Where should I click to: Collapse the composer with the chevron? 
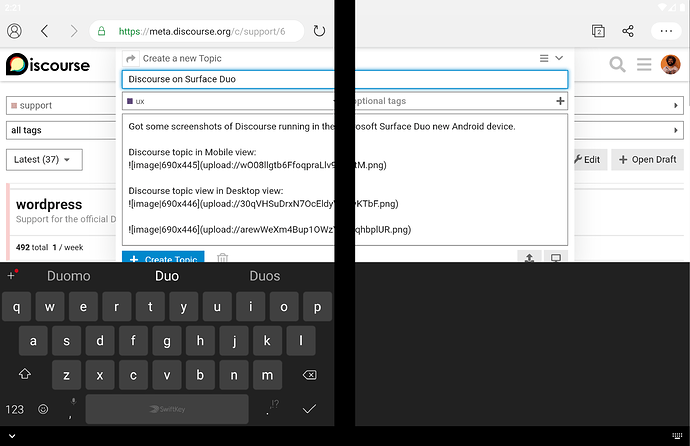(x=559, y=58)
